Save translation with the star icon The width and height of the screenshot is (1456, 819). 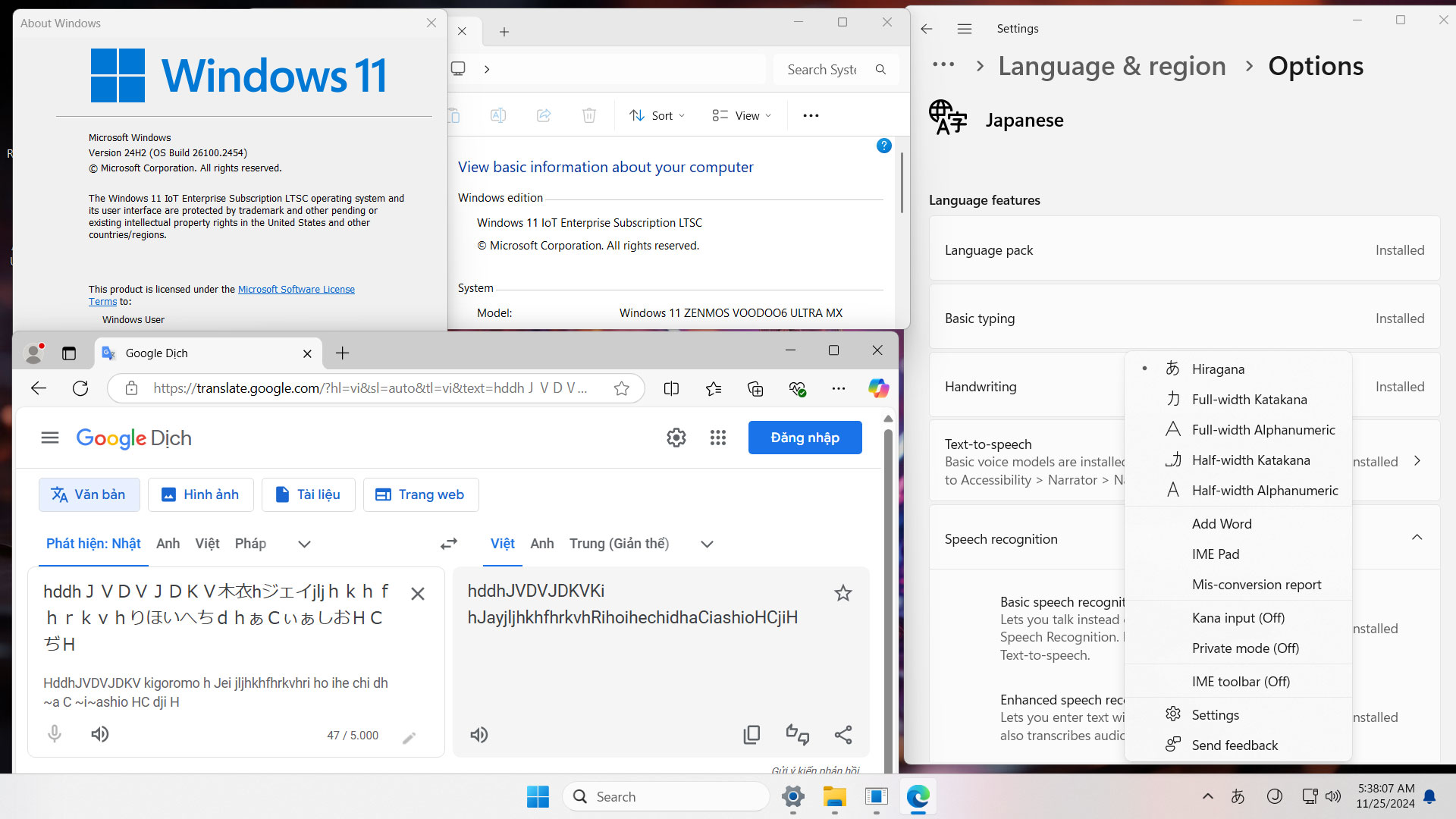pyautogui.click(x=843, y=593)
